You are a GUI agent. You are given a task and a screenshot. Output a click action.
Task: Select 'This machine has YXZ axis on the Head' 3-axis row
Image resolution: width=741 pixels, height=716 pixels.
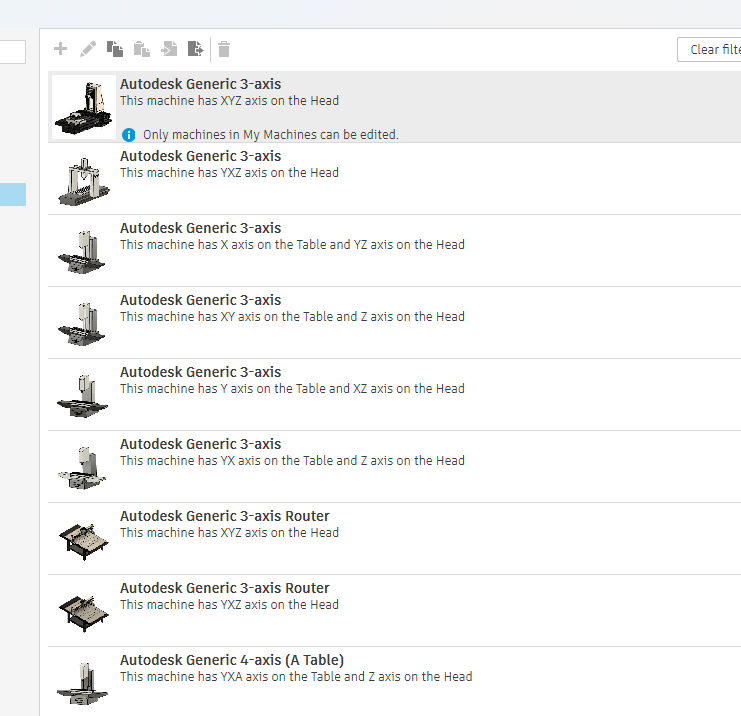[395, 179]
